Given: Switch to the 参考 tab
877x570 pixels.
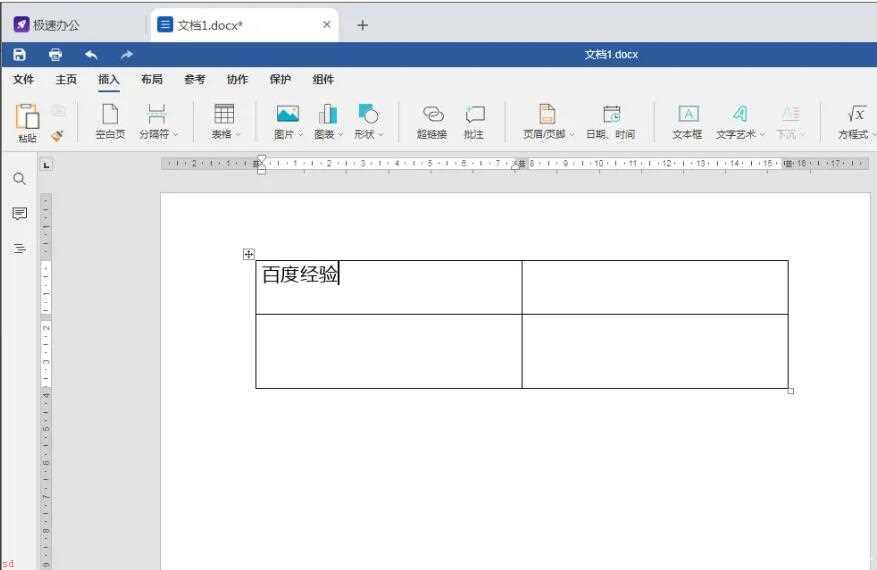Looking at the screenshot, I should [x=195, y=79].
